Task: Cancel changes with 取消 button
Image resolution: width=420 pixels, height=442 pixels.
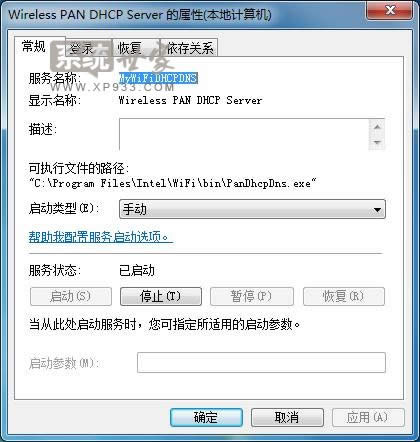Action: point(287,417)
